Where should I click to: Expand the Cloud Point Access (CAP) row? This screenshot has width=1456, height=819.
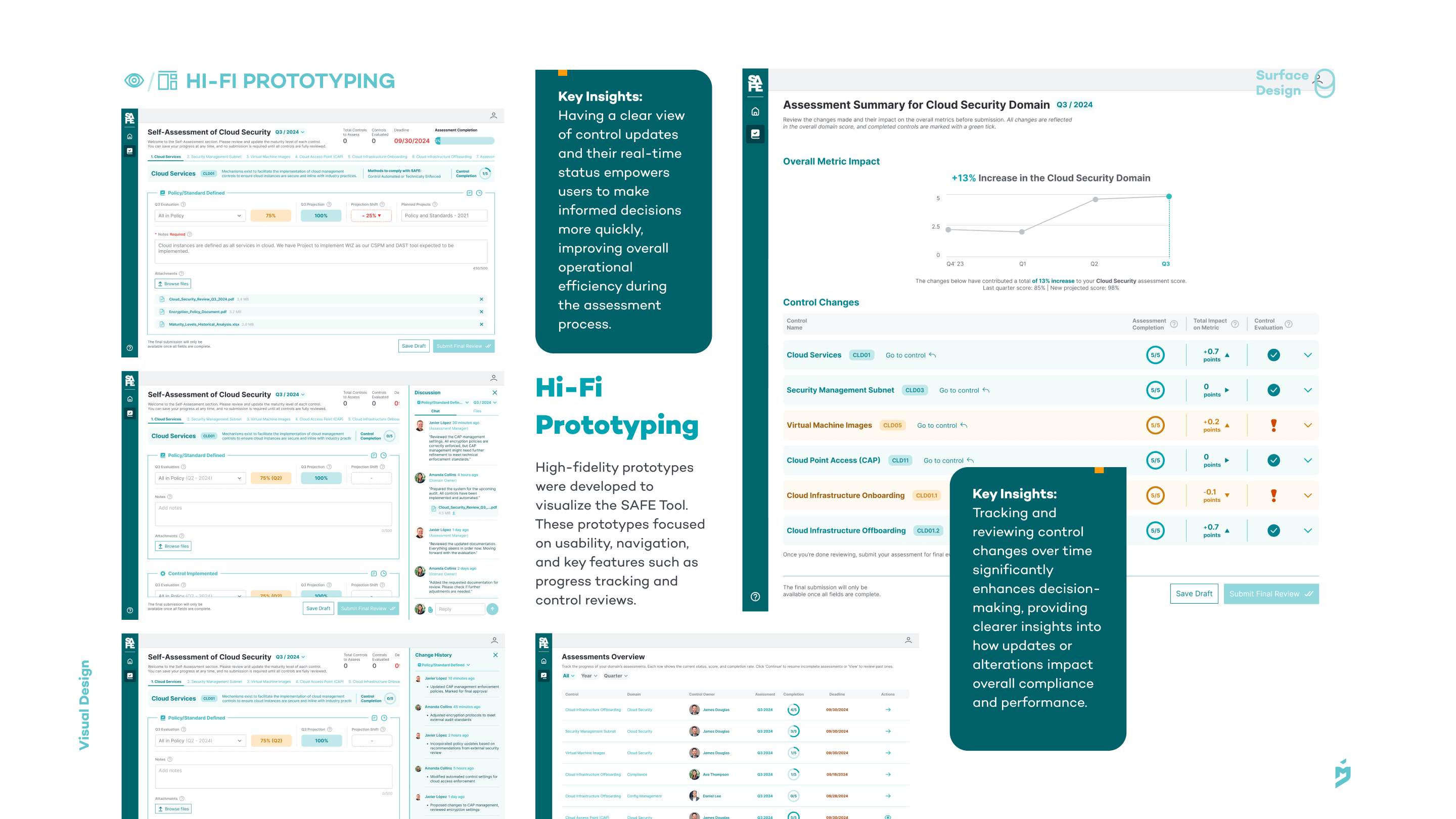tap(1308, 460)
